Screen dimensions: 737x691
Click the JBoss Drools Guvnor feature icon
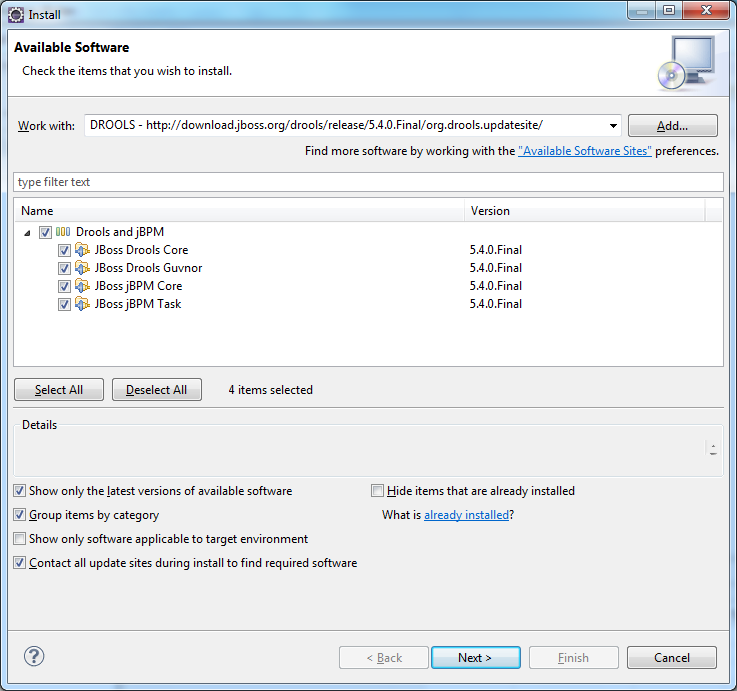pyautogui.click(x=82, y=268)
